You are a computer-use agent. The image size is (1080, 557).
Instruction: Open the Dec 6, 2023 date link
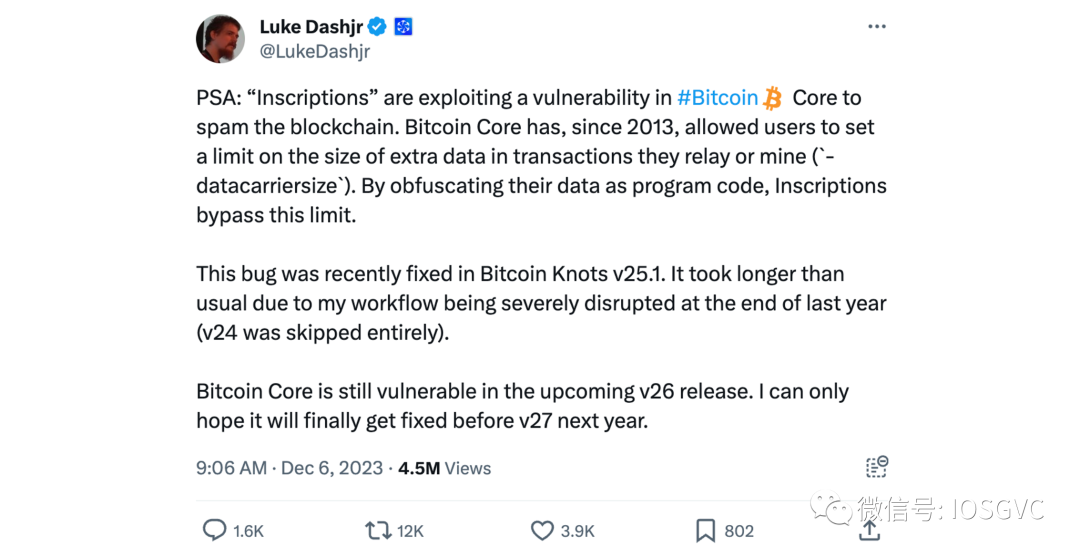pos(332,468)
